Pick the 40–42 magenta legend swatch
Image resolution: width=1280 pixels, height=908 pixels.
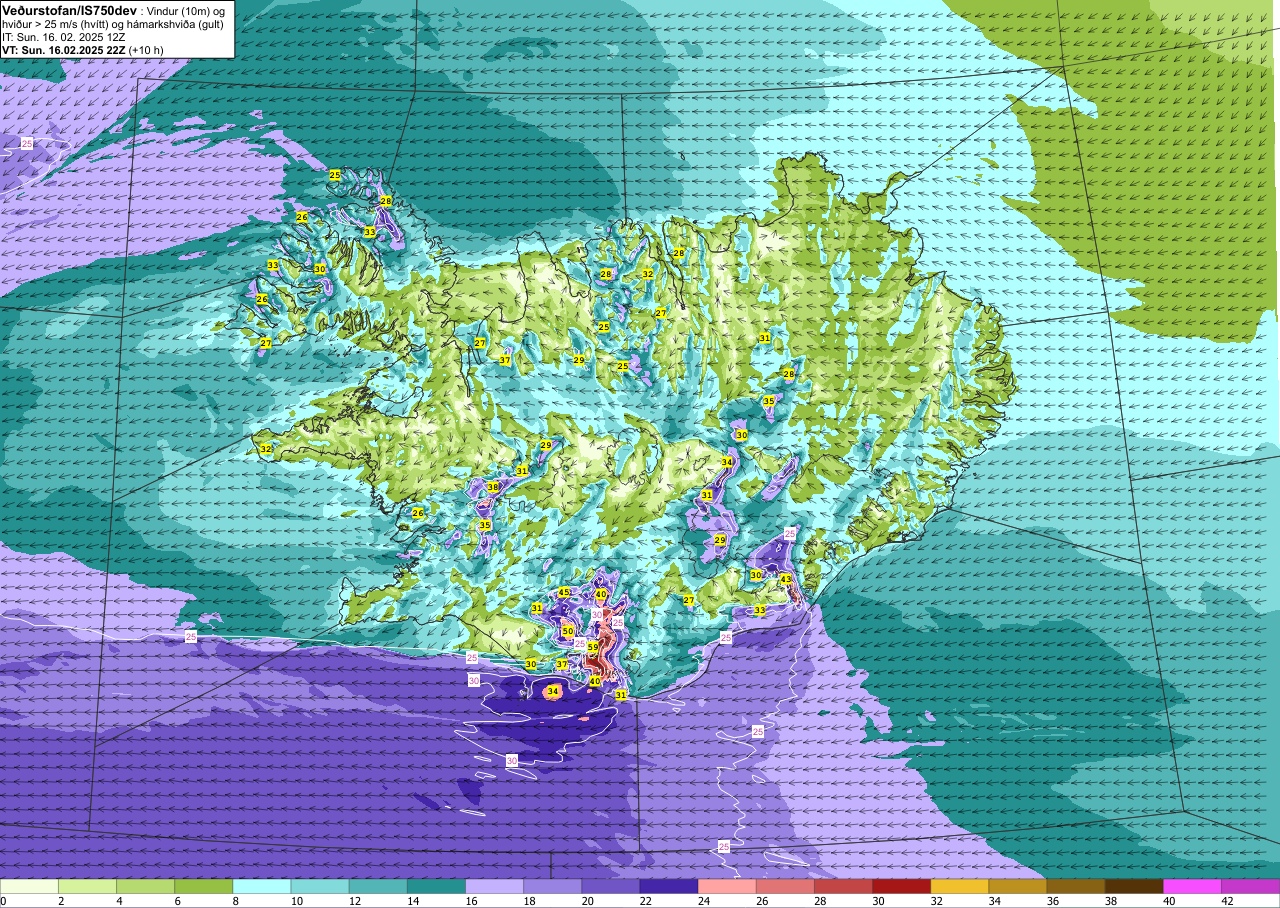click(x=1192, y=886)
